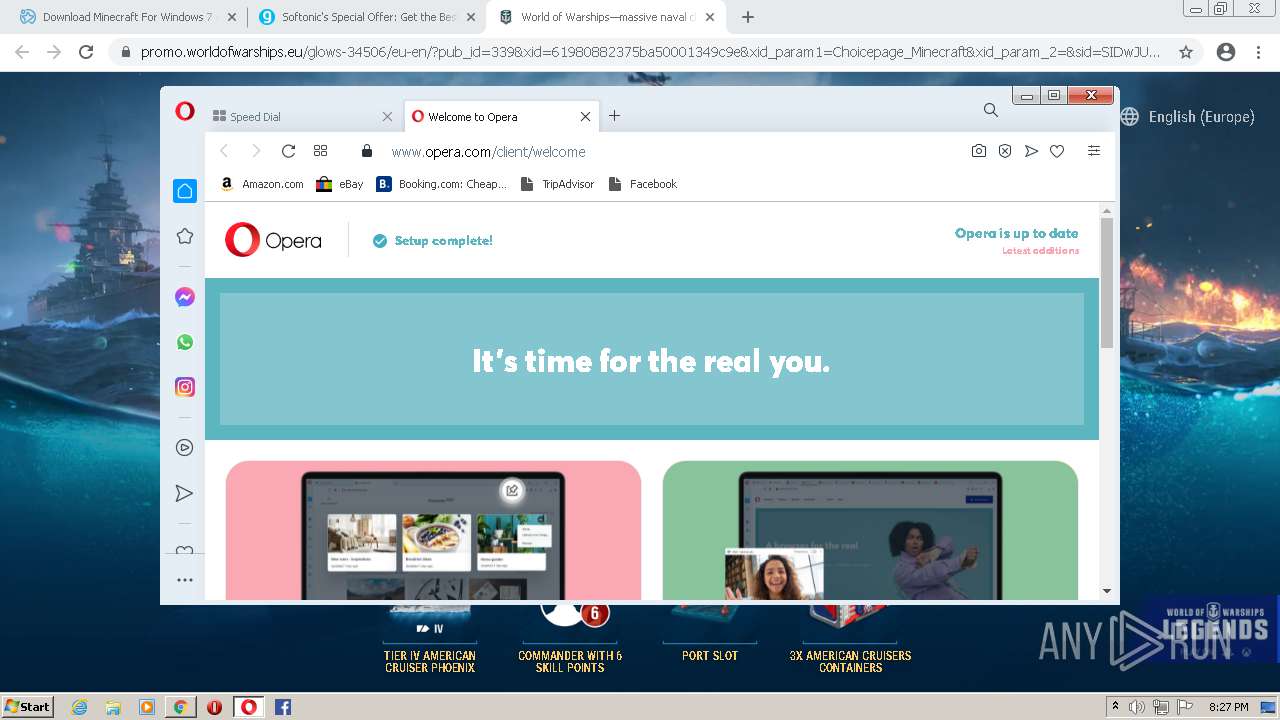Image resolution: width=1280 pixels, height=720 pixels.
Task: Click Opera is up to date text
Action: 1016,233
